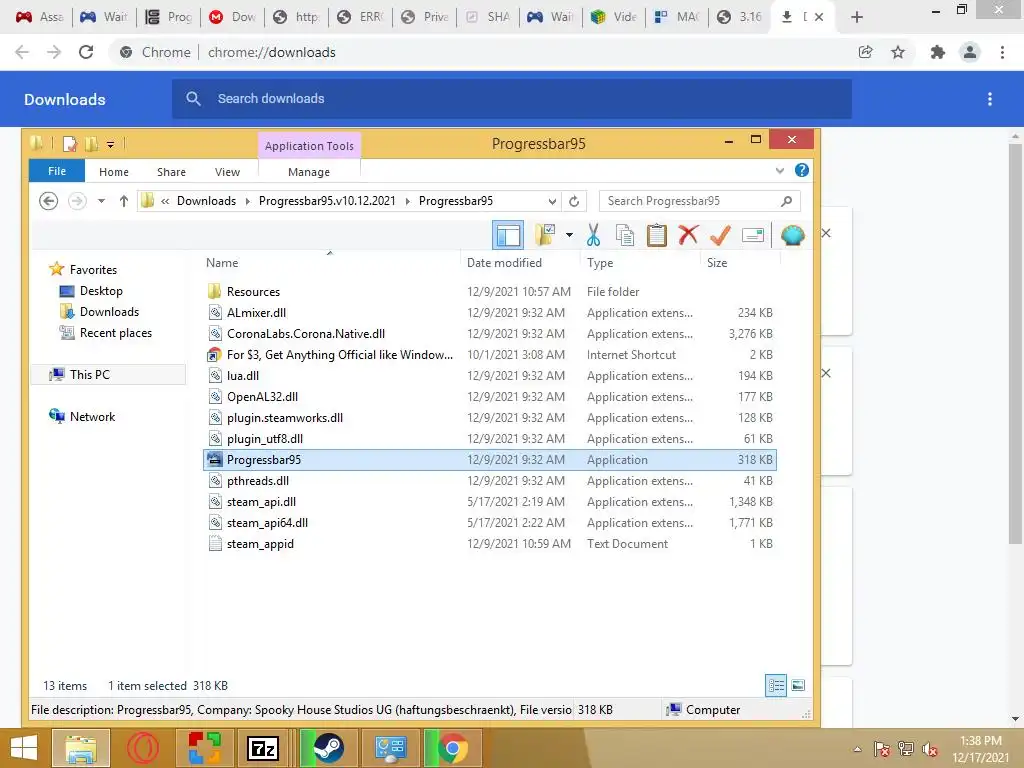The image size is (1024, 768).
Task: Bookmark this Chrome page with star
Action: 898,52
